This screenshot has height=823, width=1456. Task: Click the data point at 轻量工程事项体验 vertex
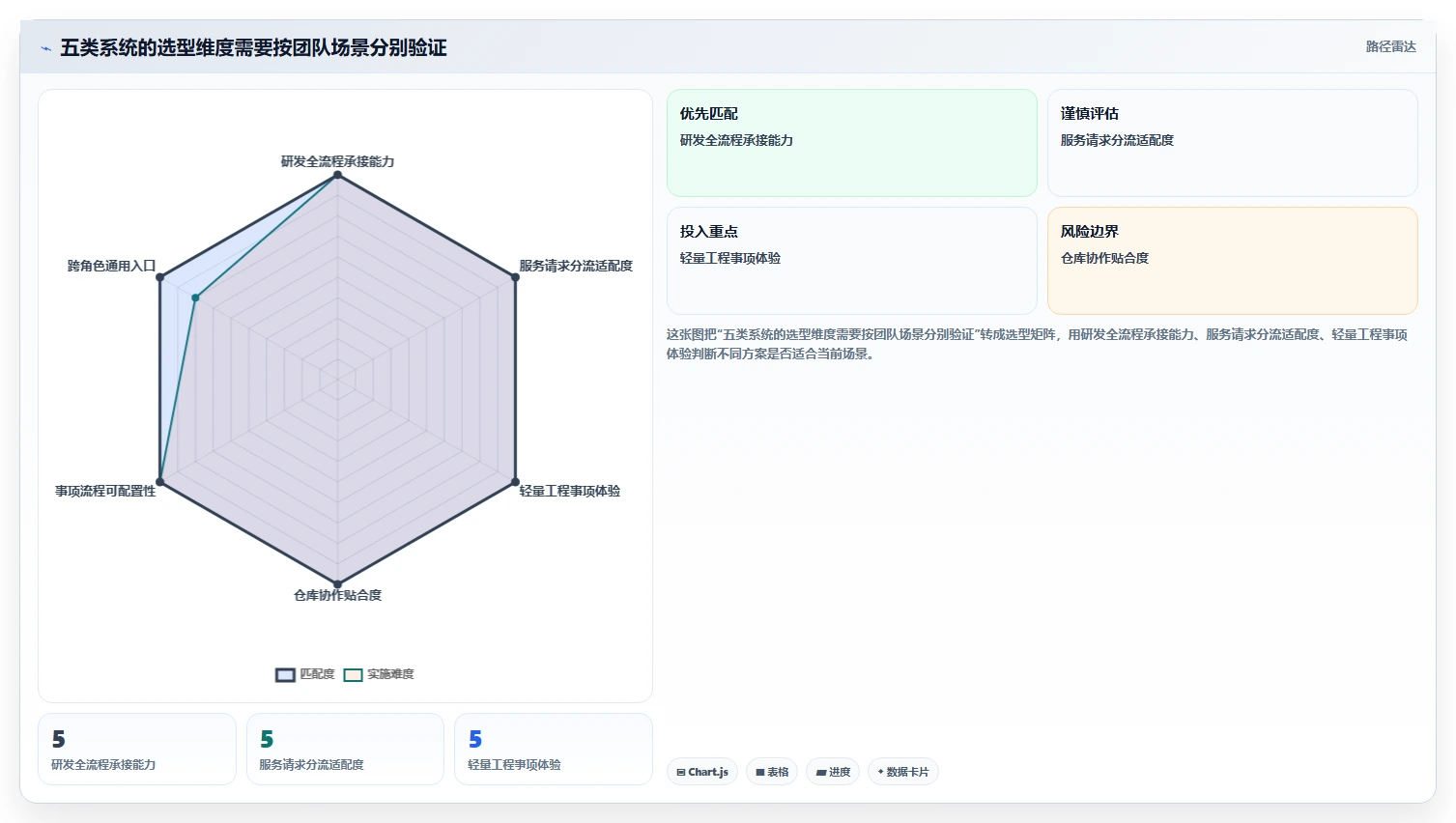515,481
